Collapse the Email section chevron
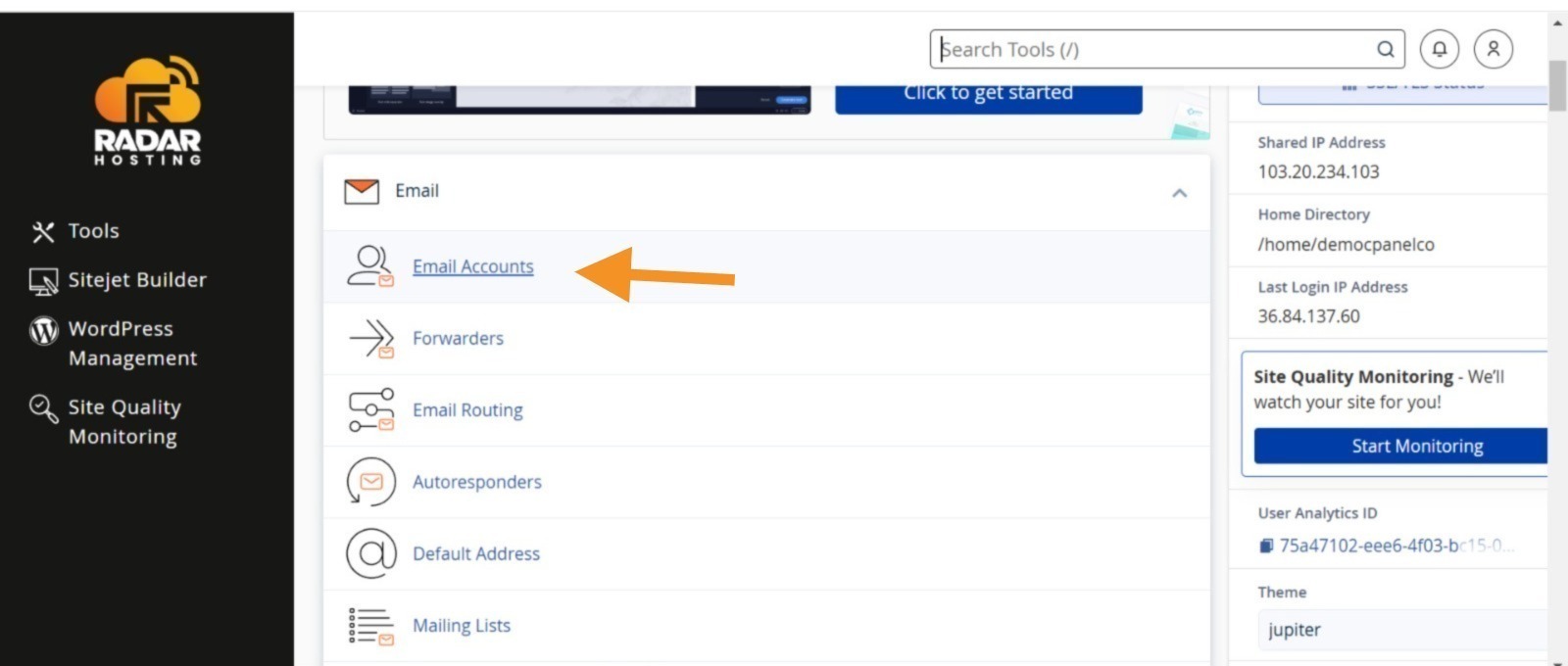The width and height of the screenshot is (1568, 666). (x=1180, y=193)
